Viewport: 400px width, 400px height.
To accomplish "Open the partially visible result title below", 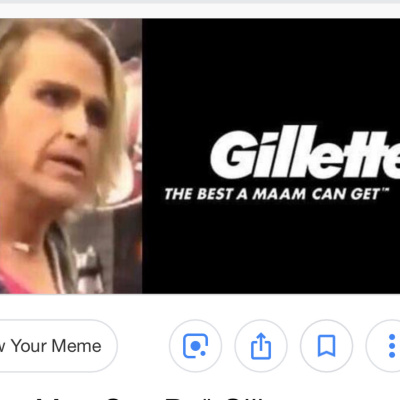I will pyautogui.click(x=150, y=397).
